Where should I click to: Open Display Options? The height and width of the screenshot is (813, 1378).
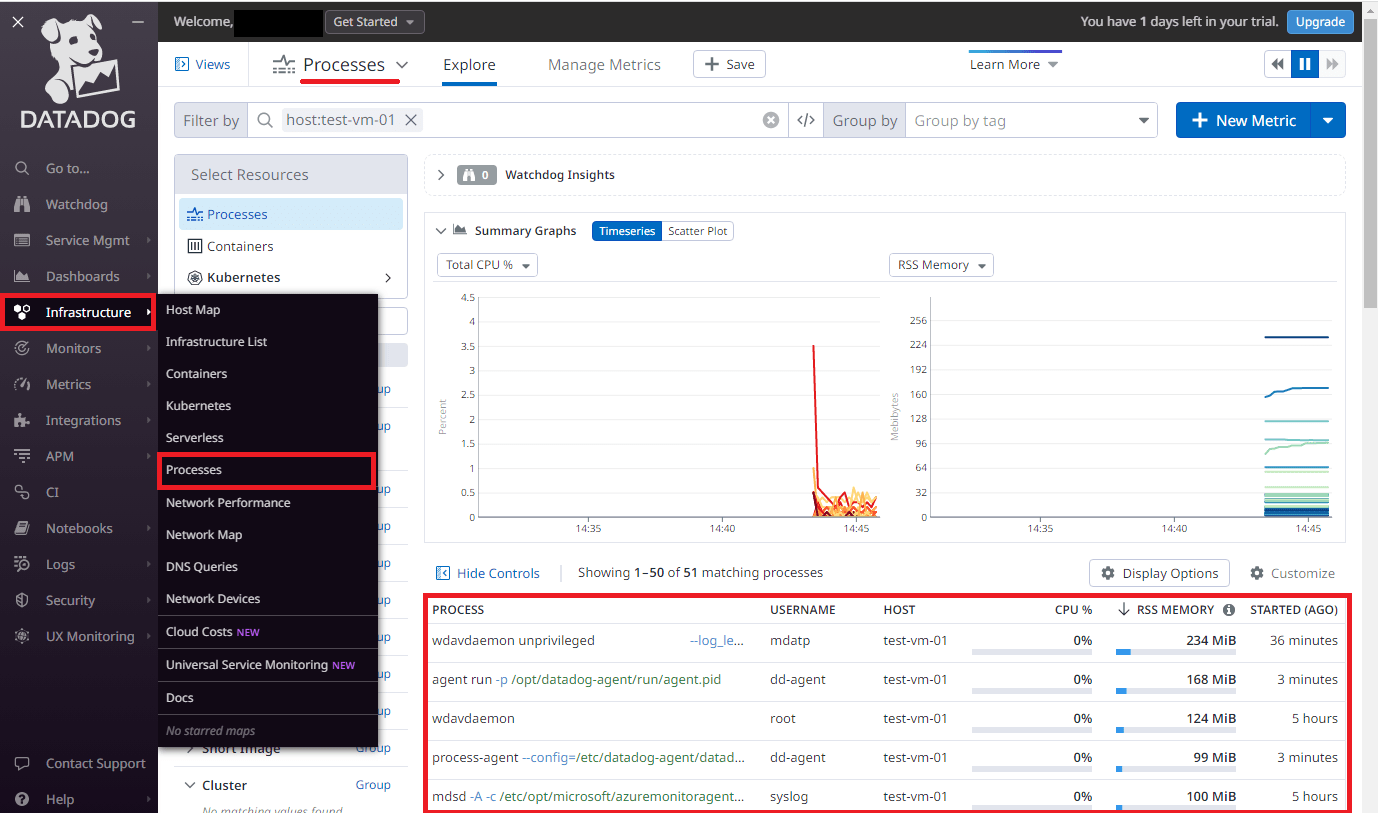[x=1159, y=573]
